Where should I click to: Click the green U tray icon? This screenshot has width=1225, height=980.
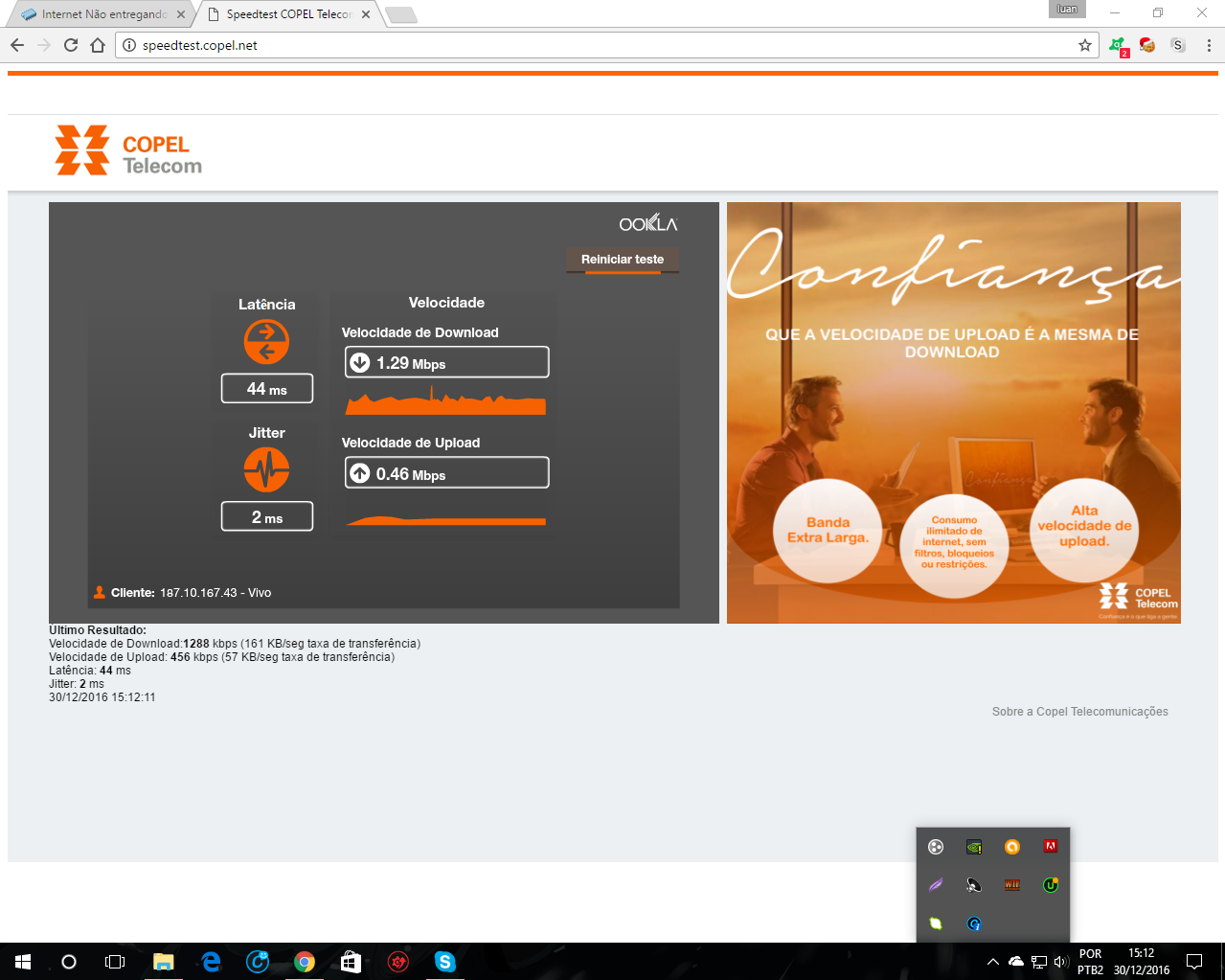click(x=1051, y=885)
